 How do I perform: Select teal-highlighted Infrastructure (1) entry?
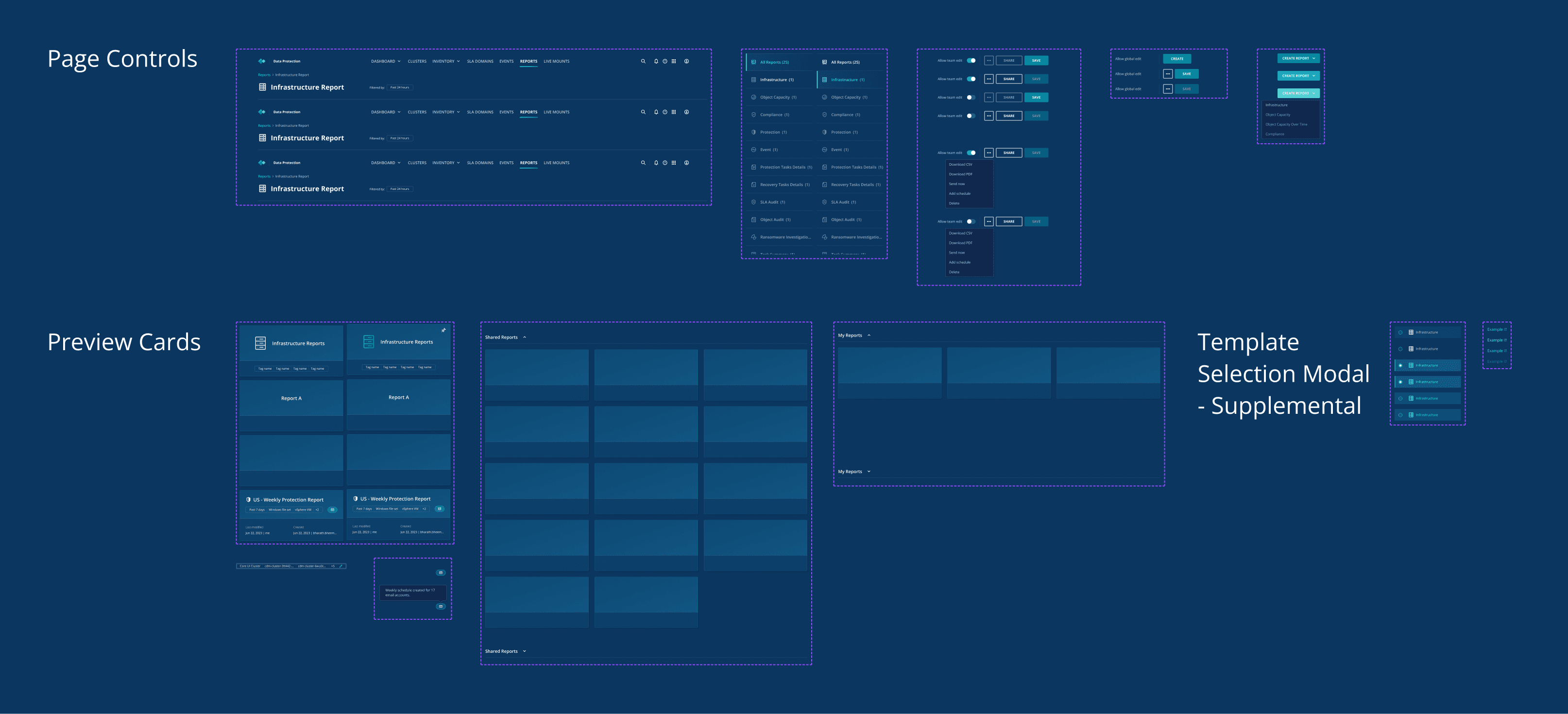[851, 80]
